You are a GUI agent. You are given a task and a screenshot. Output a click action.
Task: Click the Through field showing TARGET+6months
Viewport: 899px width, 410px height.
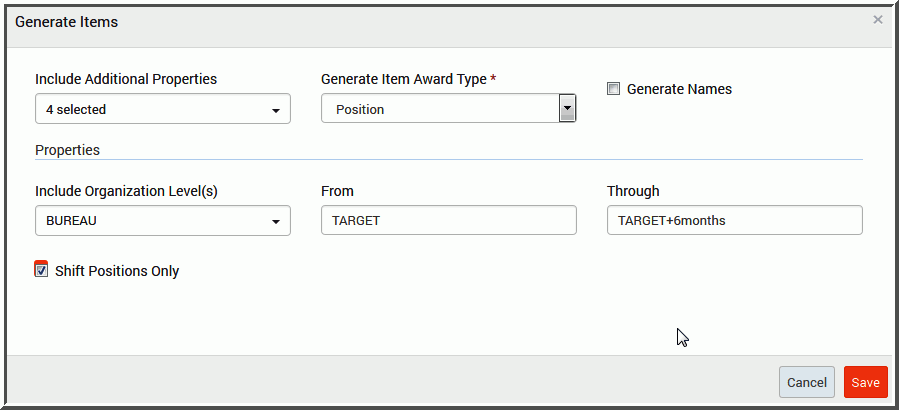[x=734, y=220]
